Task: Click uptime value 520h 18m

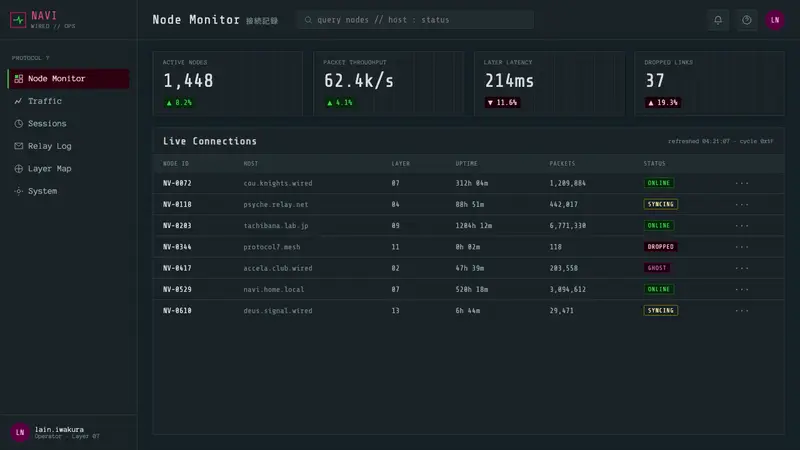Action: click(x=471, y=289)
